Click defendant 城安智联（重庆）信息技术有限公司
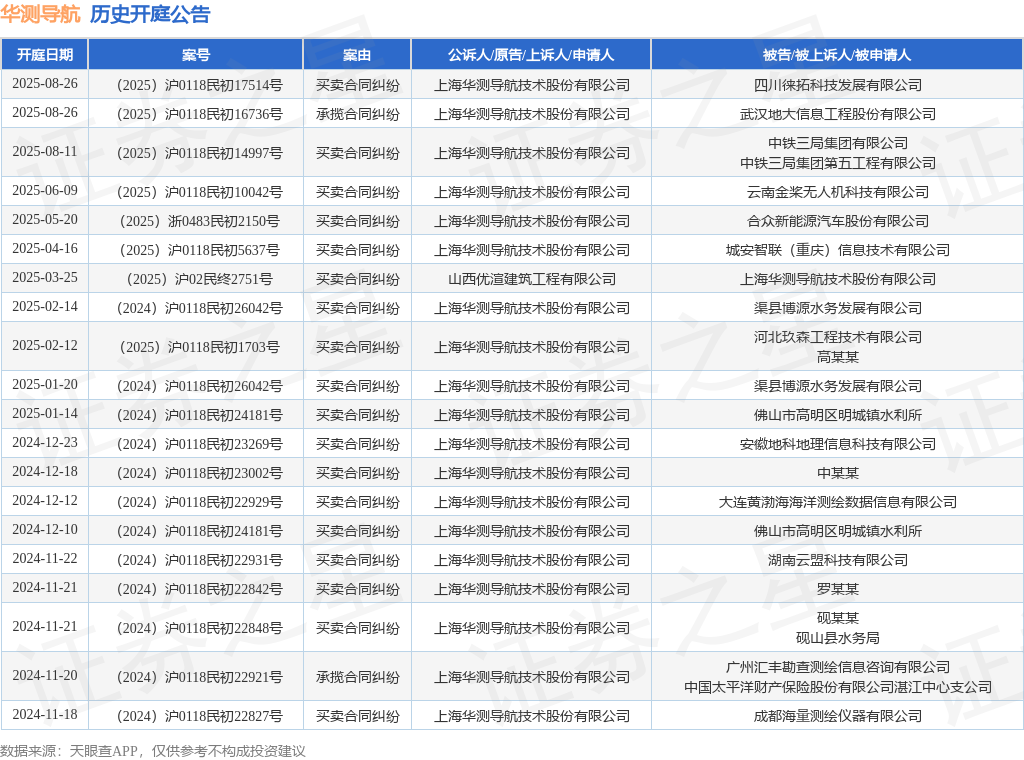The width and height of the screenshot is (1024, 760). click(x=838, y=250)
